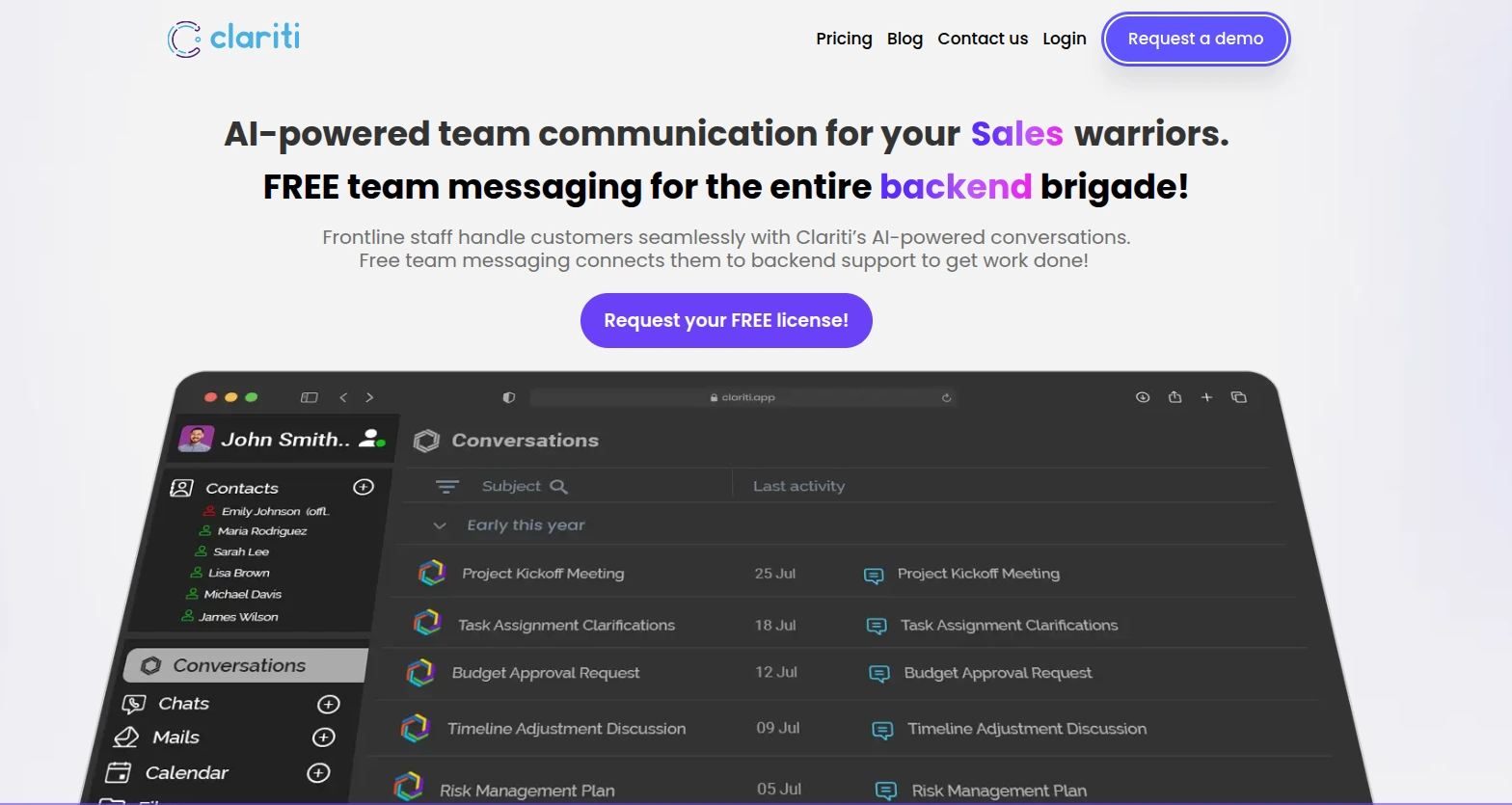The height and width of the screenshot is (805, 1512).
Task: Click chat icon beside last-activity Project Kickoff Meeting
Action: 874,576
